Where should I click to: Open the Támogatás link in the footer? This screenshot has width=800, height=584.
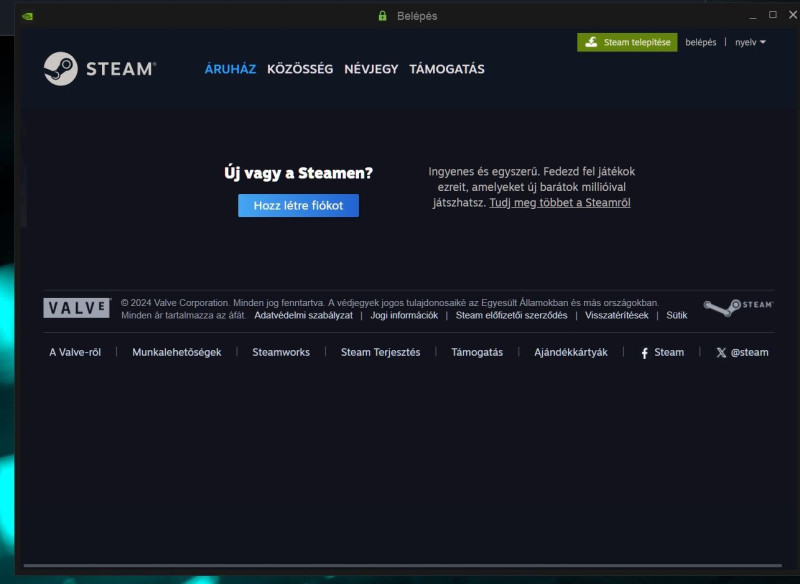(x=477, y=352)
